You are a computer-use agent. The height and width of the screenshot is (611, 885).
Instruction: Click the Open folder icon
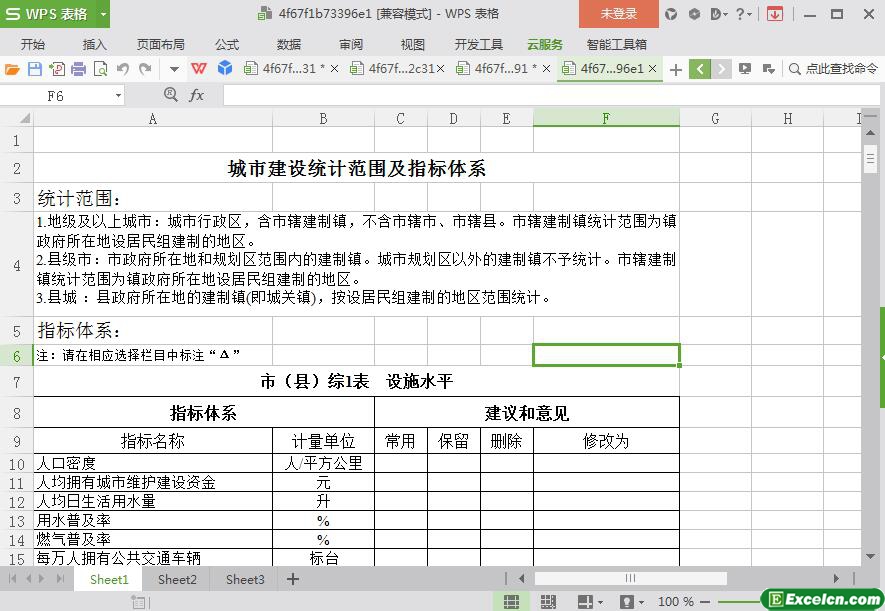[12, 69]
